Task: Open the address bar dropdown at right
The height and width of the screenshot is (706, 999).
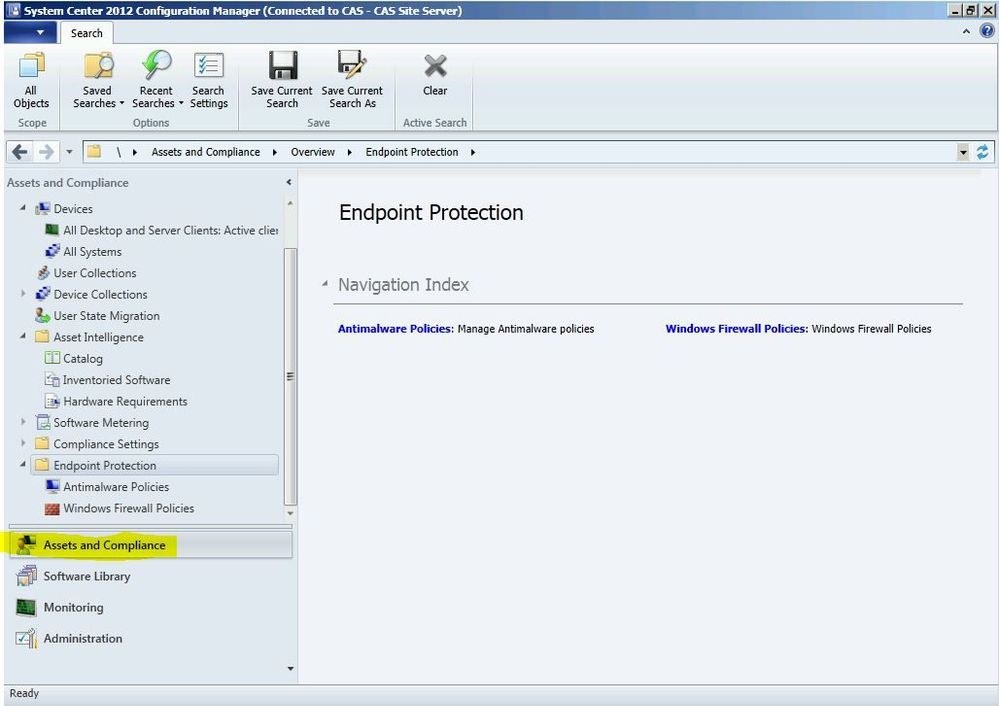Action: point(963,152)
